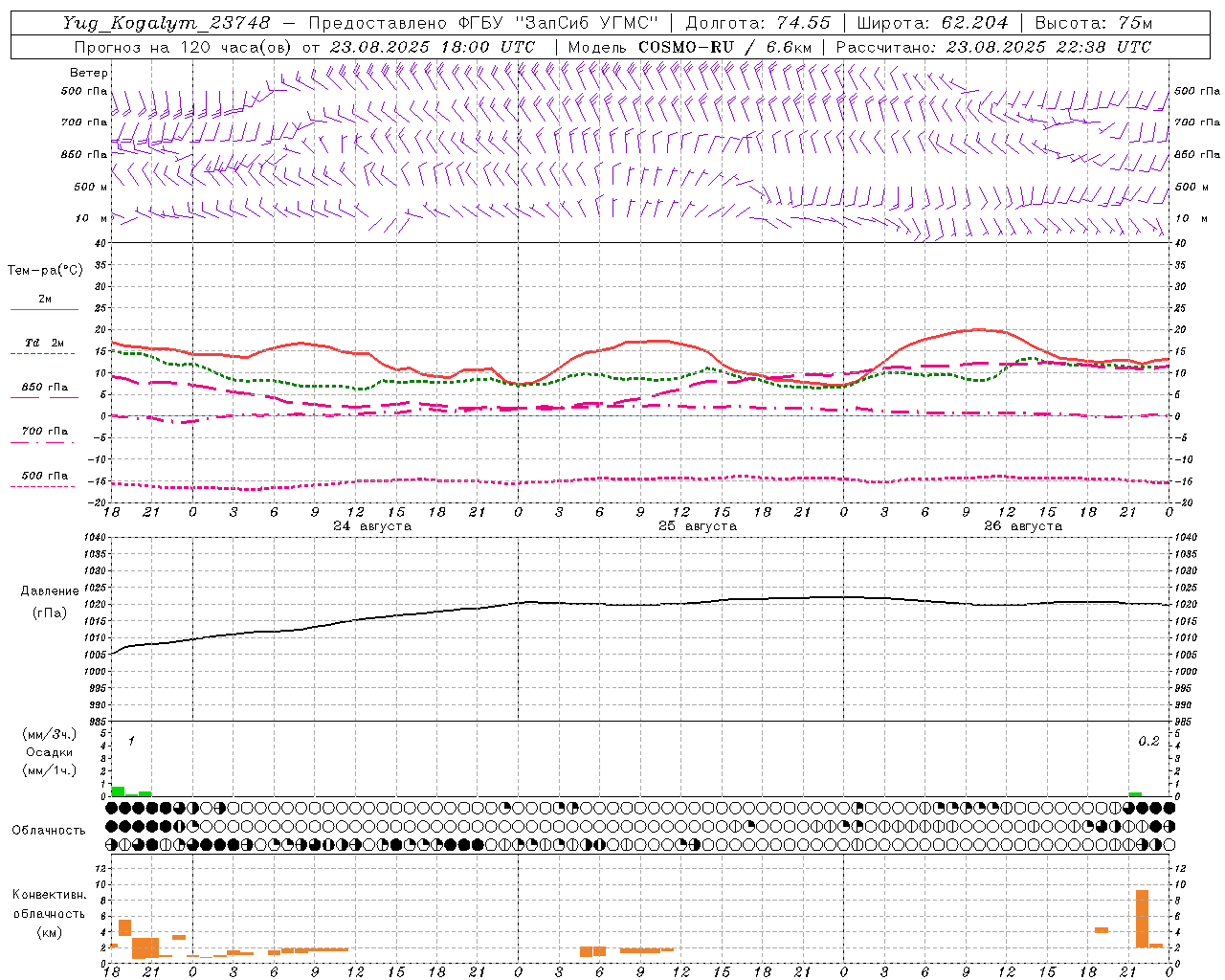
Task: Click the Ветер panel label
Action: (x=89, y=73)
